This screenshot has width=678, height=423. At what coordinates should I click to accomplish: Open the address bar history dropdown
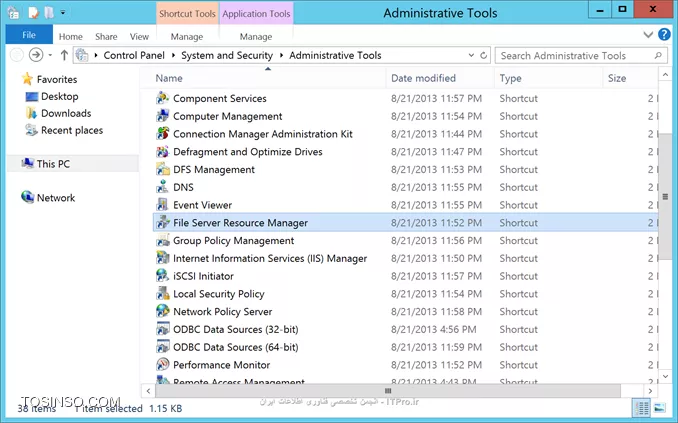(x=471, y=55)
